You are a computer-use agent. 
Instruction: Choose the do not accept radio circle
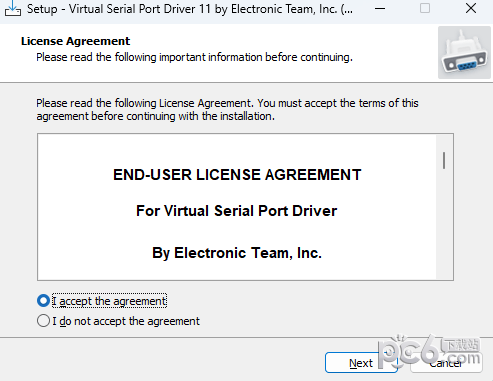pyautogui.click(x=43, y=321)
